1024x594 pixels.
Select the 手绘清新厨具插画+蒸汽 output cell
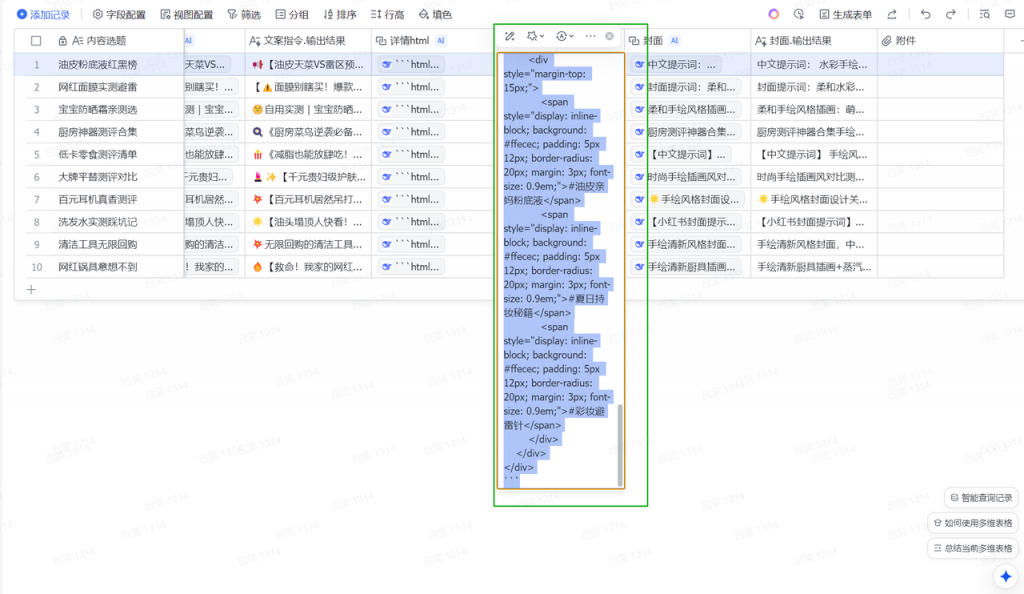[814, 266]
